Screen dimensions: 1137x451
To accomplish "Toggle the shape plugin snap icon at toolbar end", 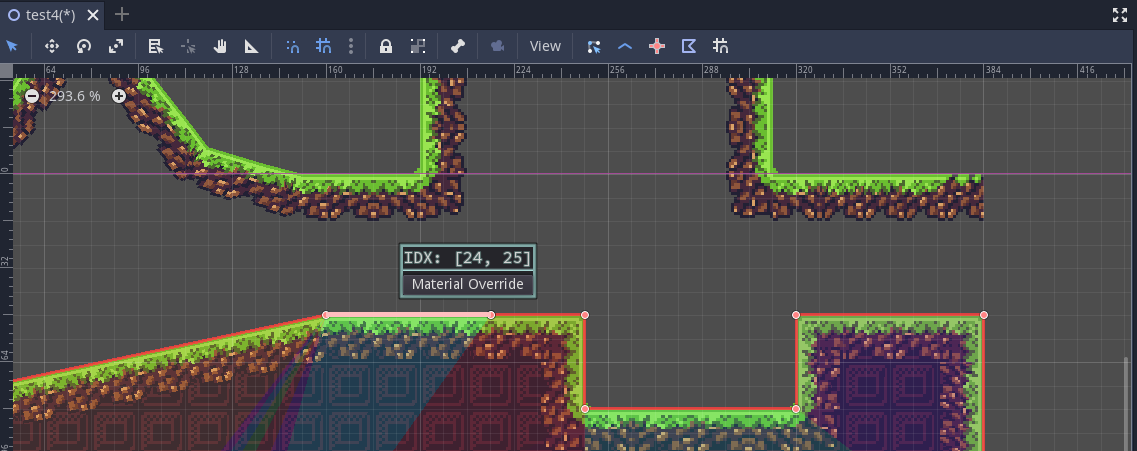I will coord(721,46).
